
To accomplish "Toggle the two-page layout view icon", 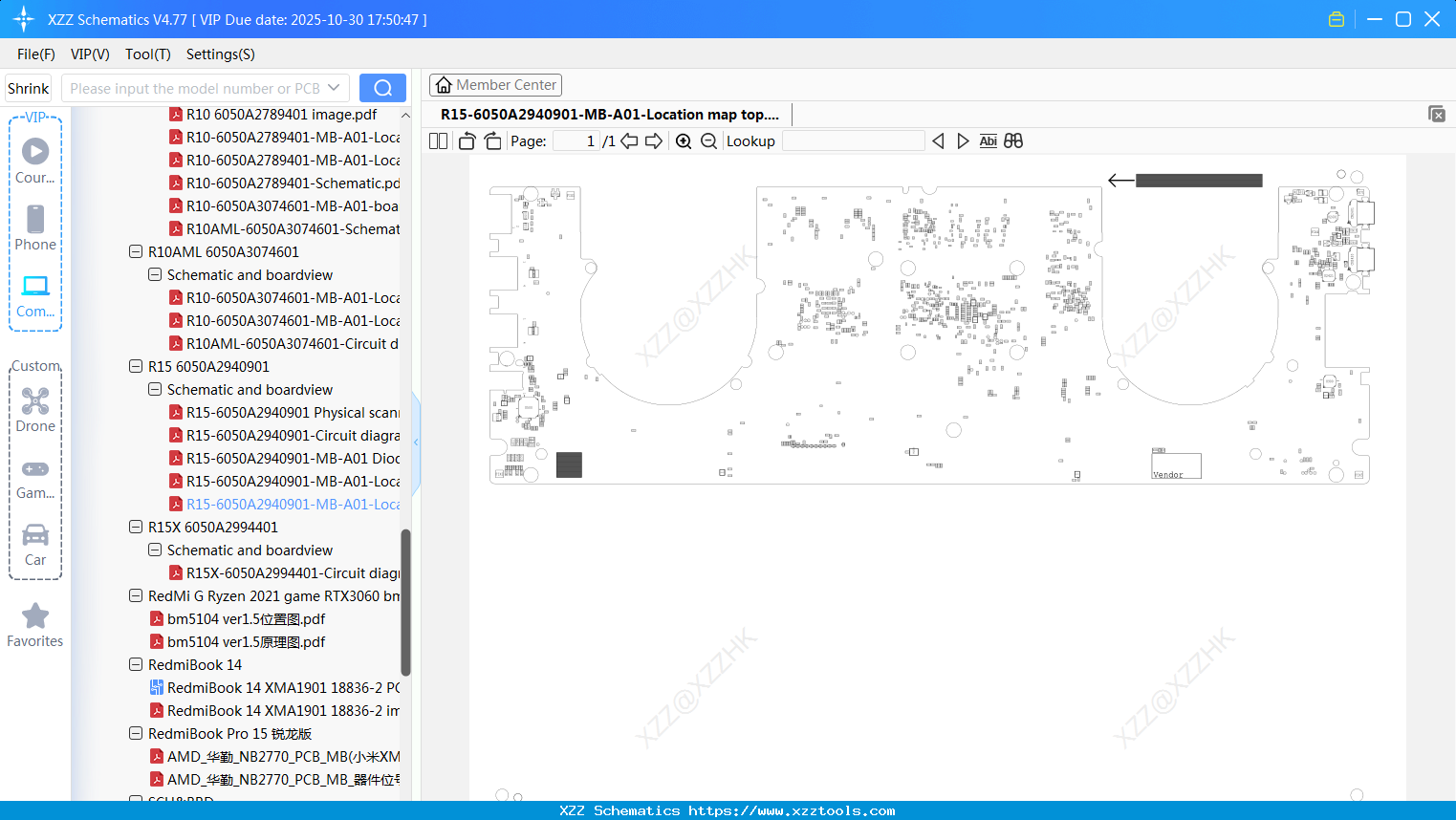I will [439, 141].
